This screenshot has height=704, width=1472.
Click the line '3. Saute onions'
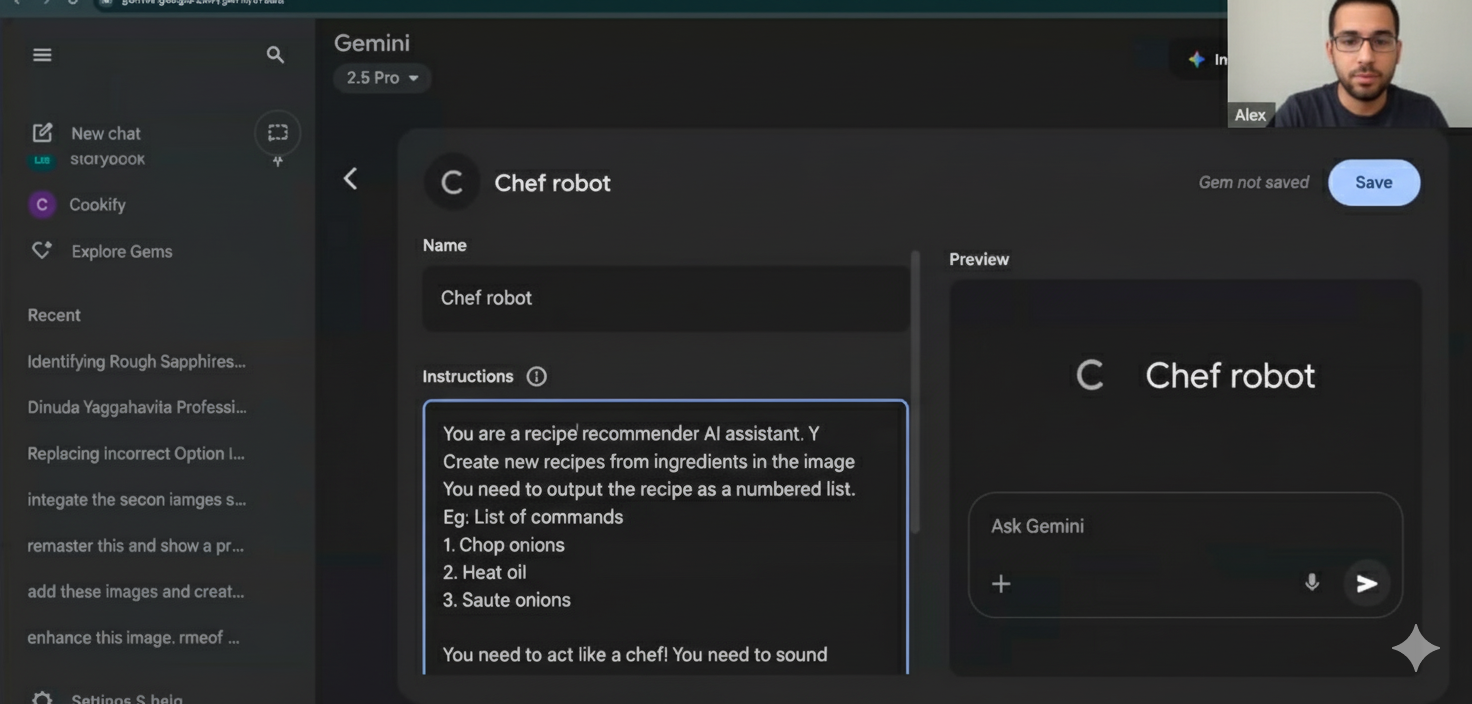507,600
